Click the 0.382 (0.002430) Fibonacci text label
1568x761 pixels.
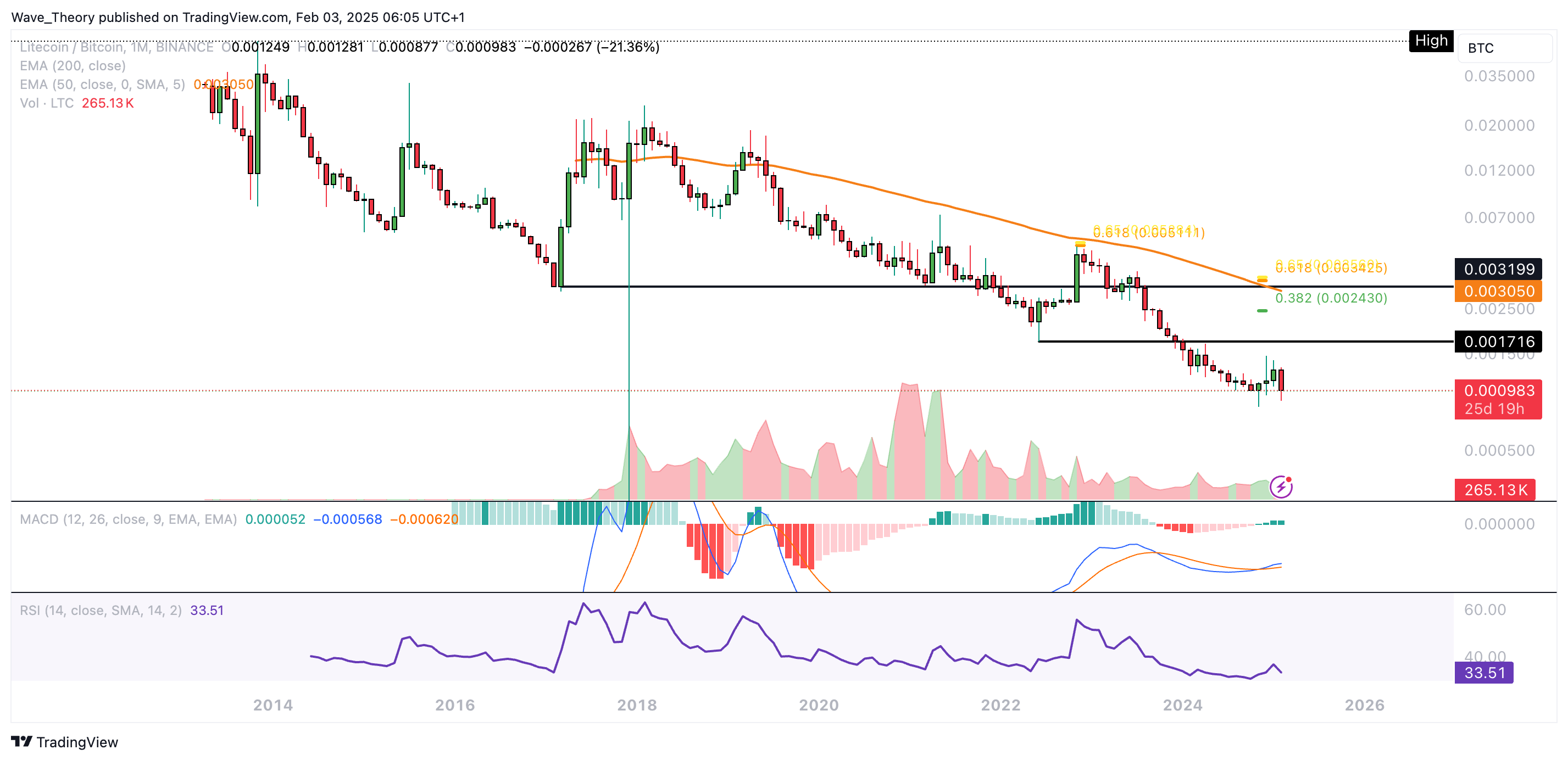coord(1331,298)
